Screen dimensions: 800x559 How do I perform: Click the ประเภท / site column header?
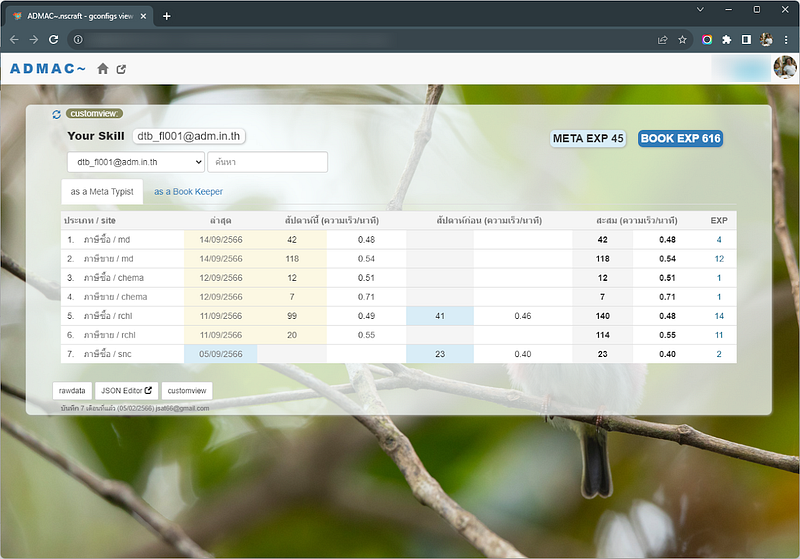90,220
